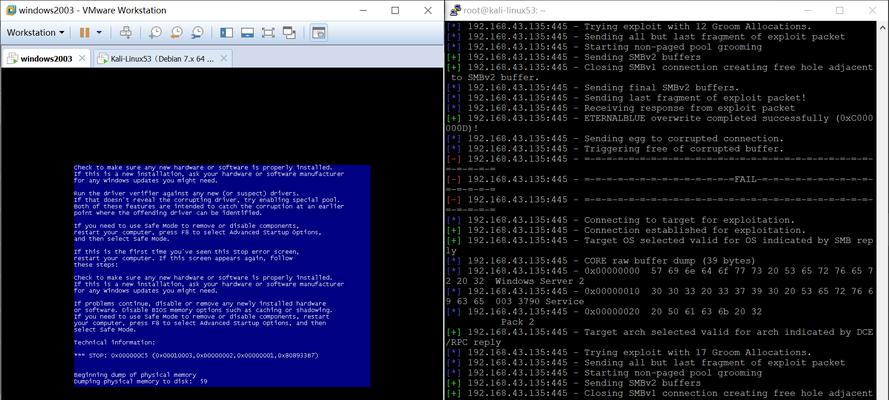Image resolution: width=889 pixels, height=400 pixels.
Task: Pause the virtual machine with the suspend button
Action: (x=84, y=33)
